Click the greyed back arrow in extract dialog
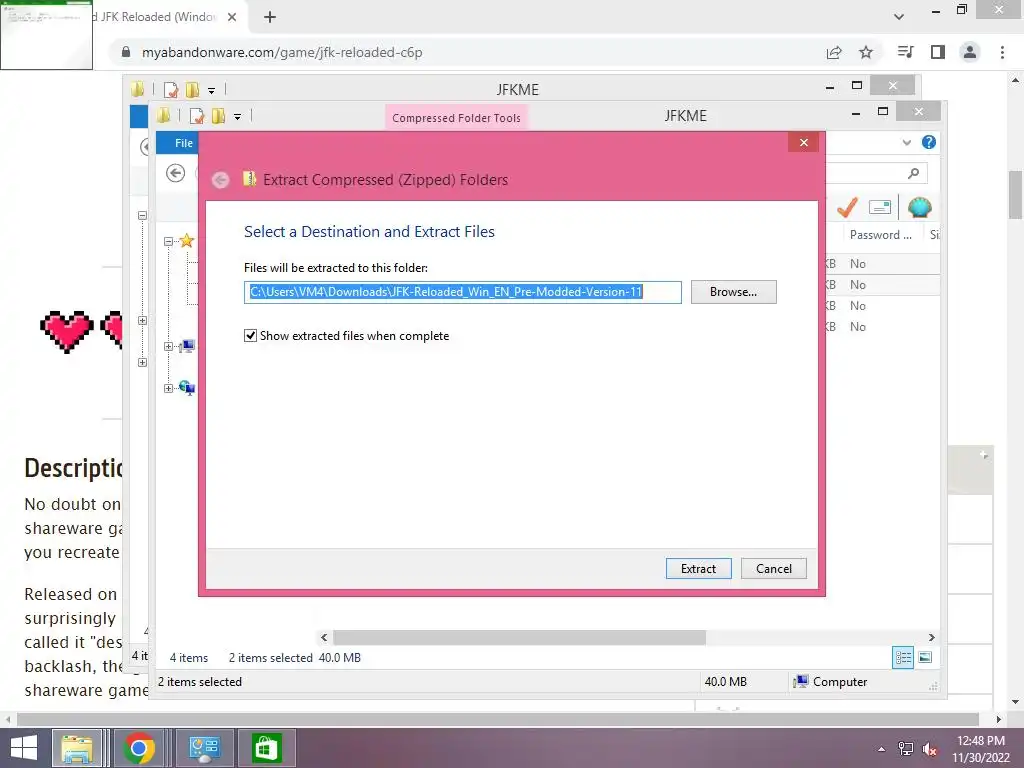 coord(221,180)
